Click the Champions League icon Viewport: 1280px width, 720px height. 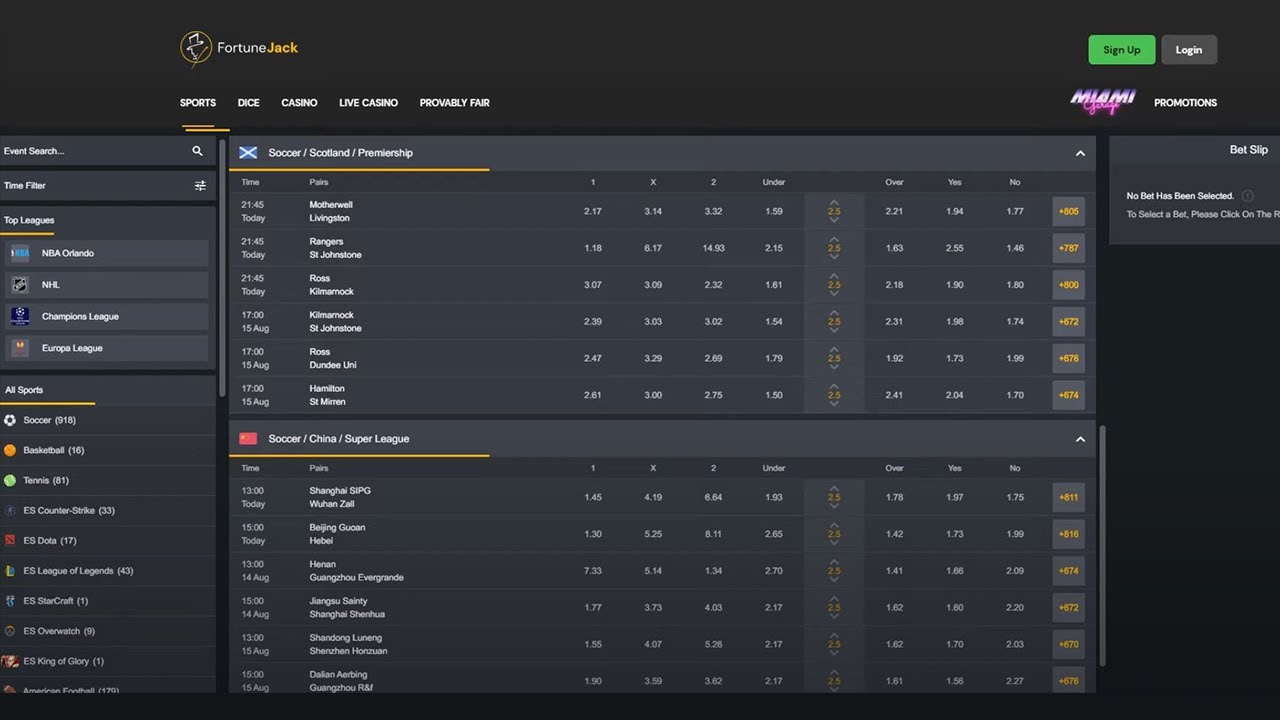pyautogui.click(x=20, y=316)
